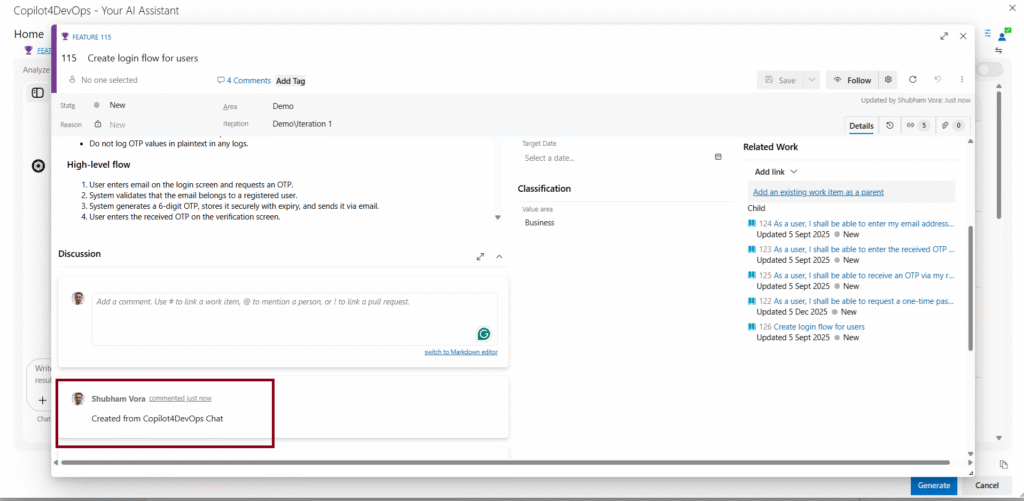
Task: Open the History tab
Action: tap(889, 125)
